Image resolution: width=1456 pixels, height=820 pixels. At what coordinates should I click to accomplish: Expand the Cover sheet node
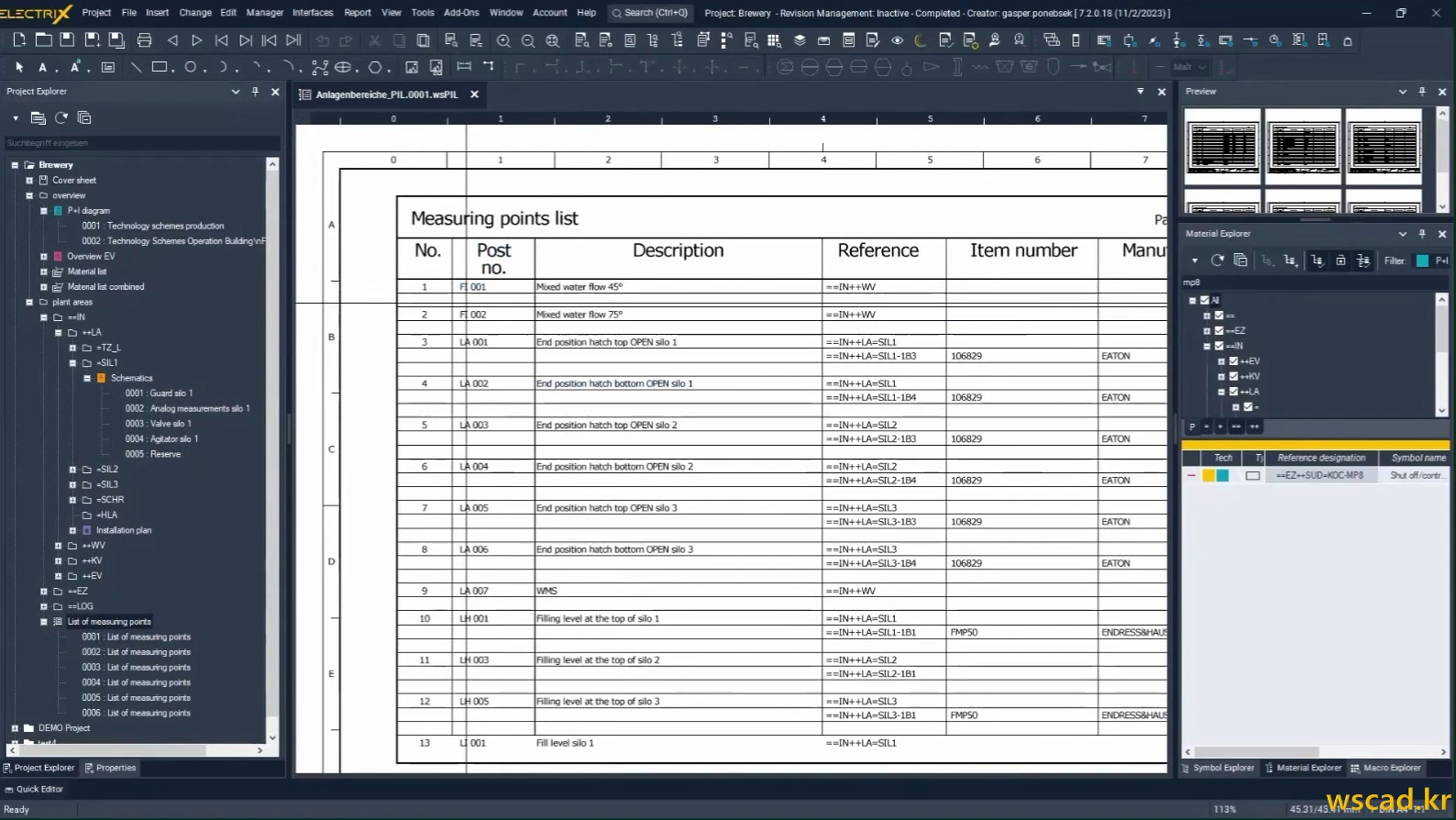29,181
